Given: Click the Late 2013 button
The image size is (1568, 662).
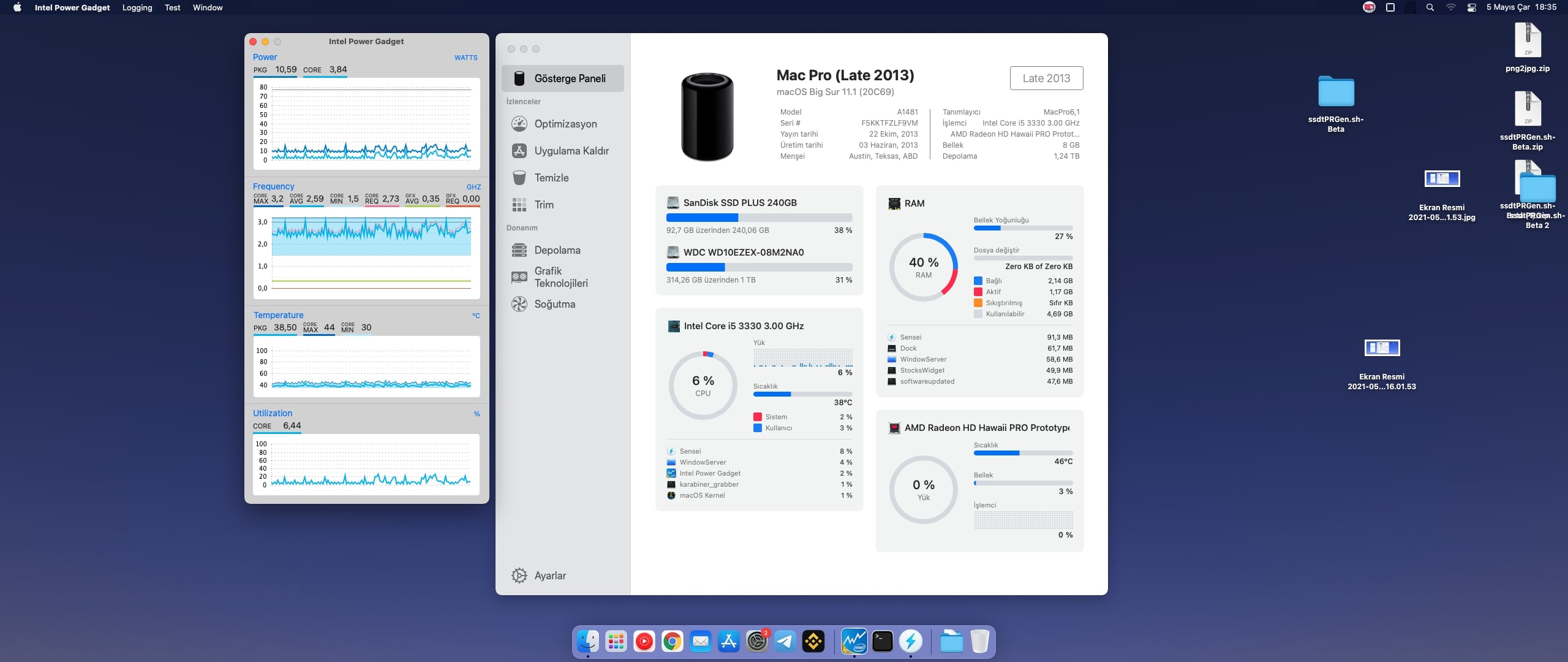Looking at the screenshot, I should coord(1046,78).
